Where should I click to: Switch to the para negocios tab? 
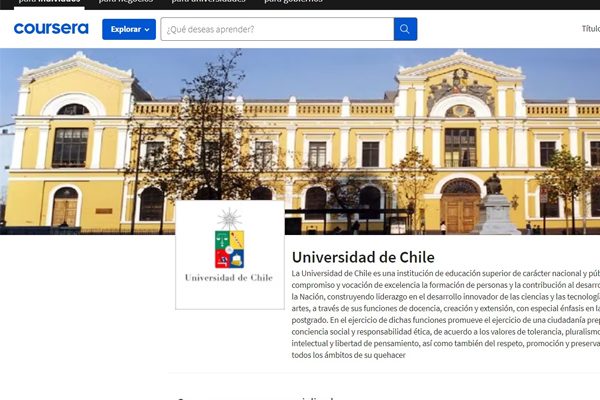point(126,2)
